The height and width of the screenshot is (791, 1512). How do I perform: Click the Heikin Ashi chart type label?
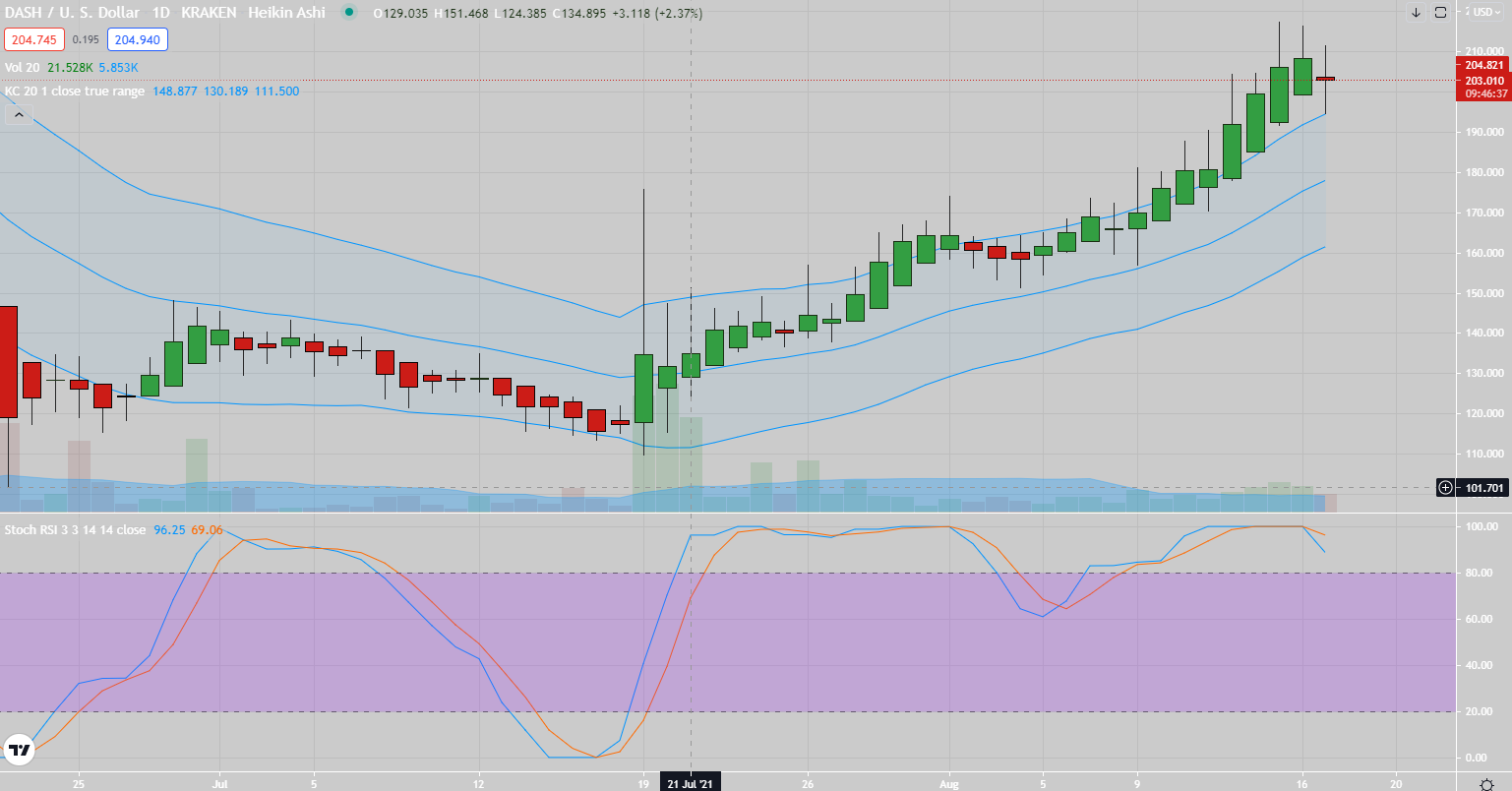286,13
